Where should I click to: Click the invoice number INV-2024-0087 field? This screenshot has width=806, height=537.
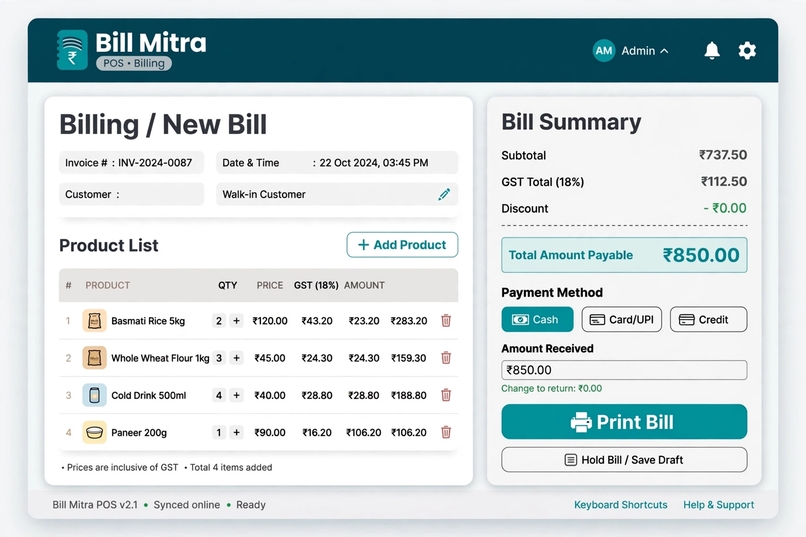click(132, 162)
